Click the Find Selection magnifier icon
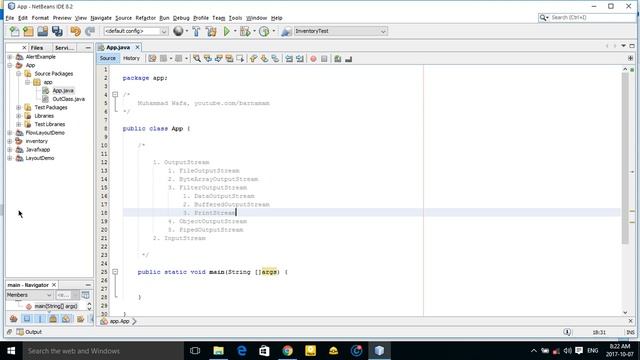Viewport: 640px width, 360px height. (197, 59)
